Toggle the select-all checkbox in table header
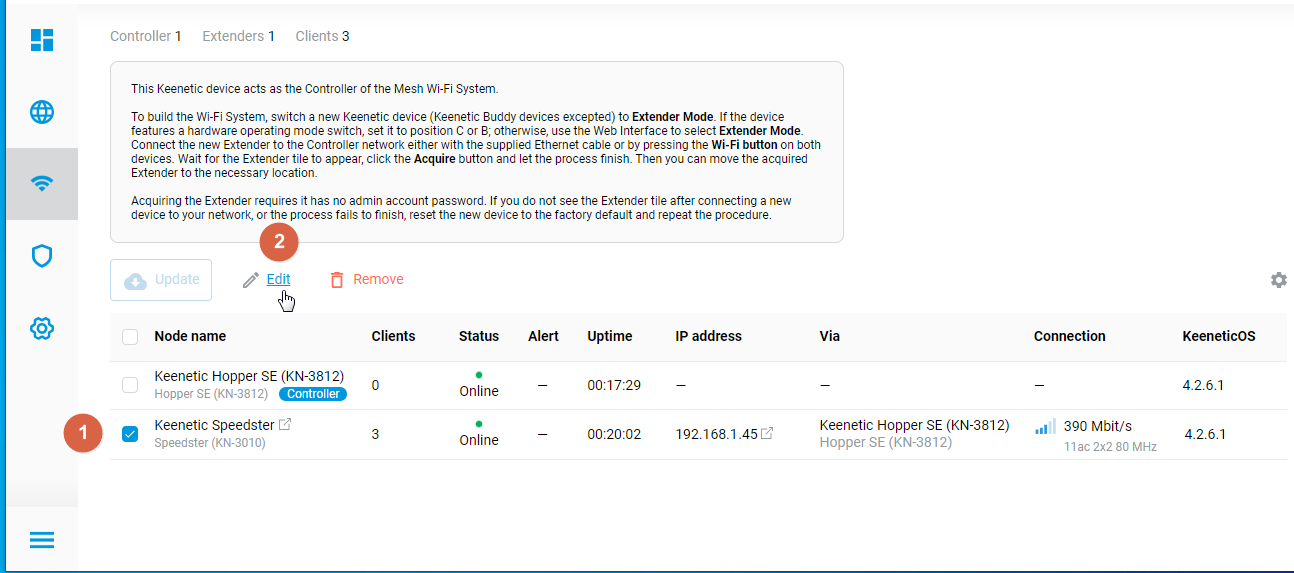Screen dimensions: 1294x573 point(130,337)
